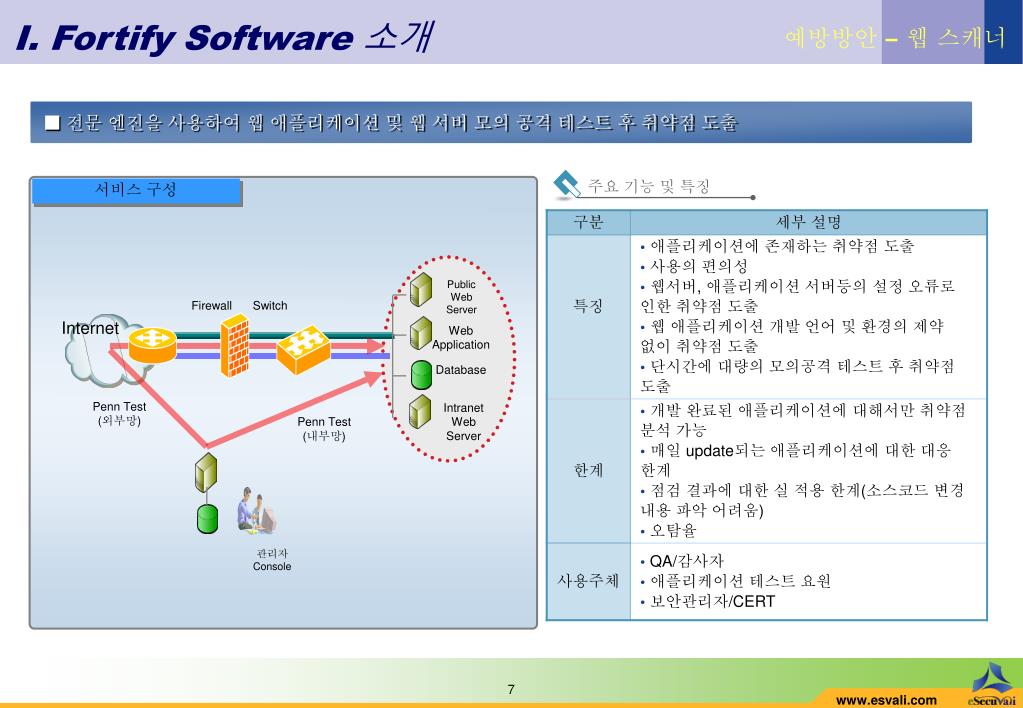Click the 예방방안 – 웹 스캐너 header text

896,38
